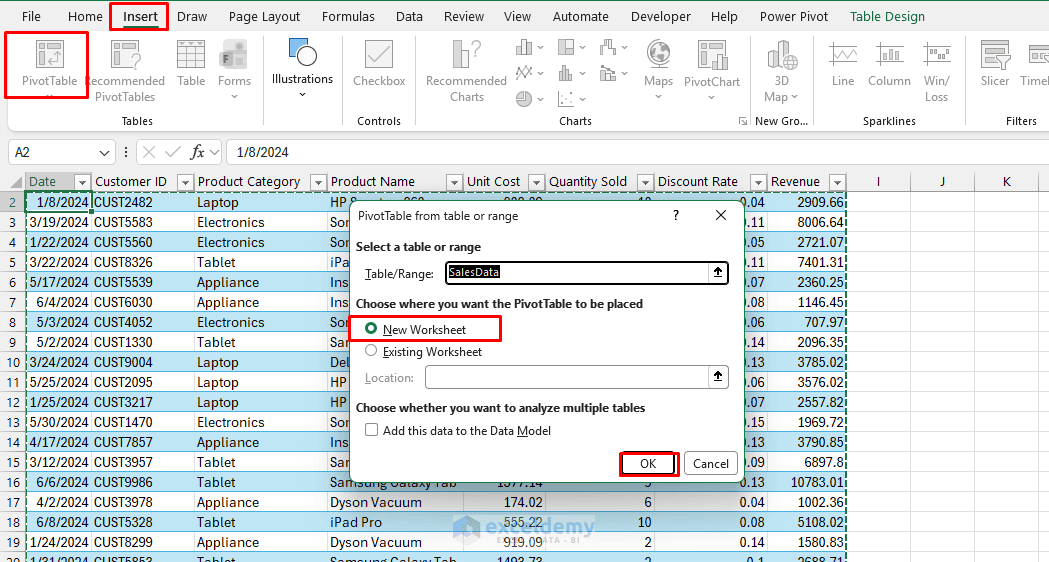
Task: Open the Charts group dialog launcher
Action: pyautogui.click(x=743, y=121)
